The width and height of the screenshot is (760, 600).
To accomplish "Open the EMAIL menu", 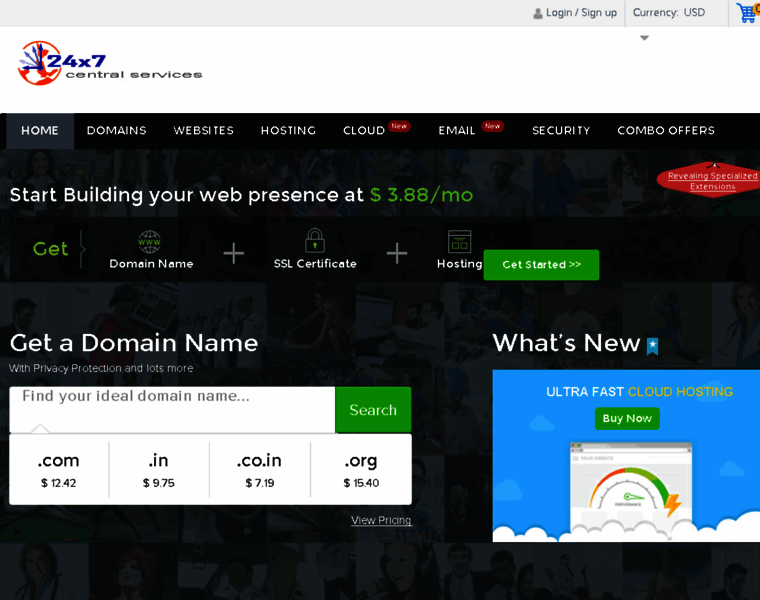I will tap(457, 130).
